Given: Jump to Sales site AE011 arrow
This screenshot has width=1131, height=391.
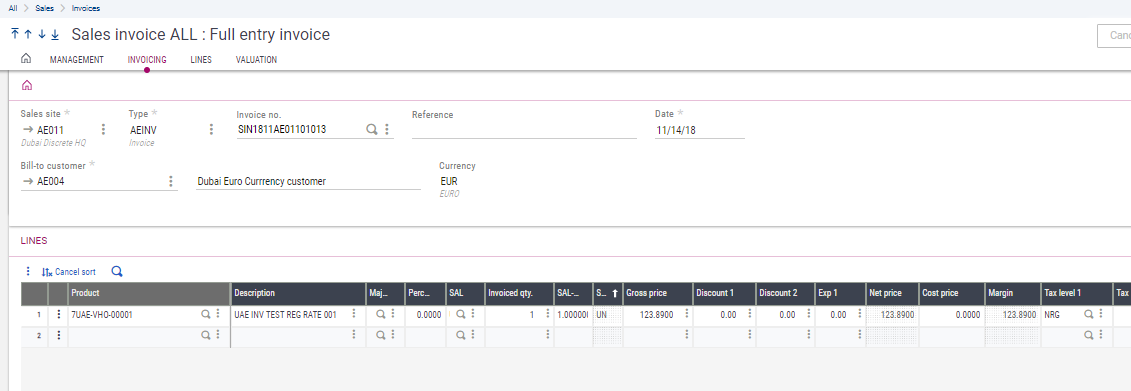Looking at the screenshot, I should coord(28,129).
